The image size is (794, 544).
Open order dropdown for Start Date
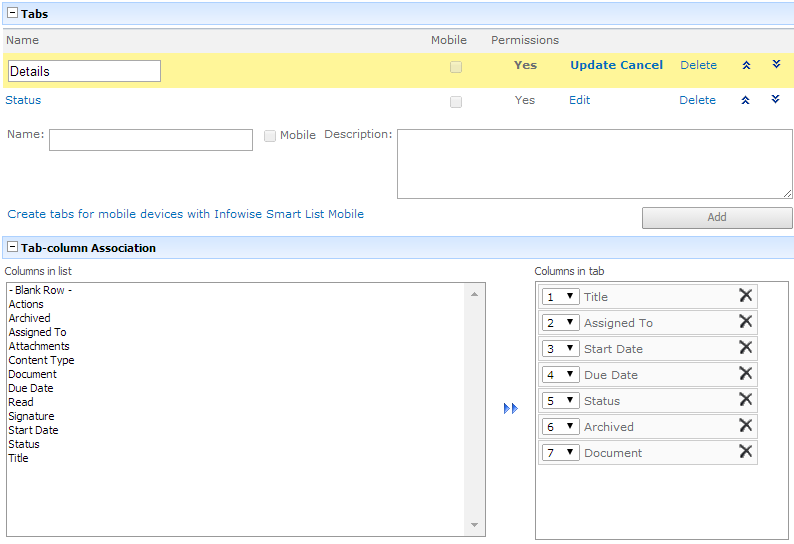(561, 348)
